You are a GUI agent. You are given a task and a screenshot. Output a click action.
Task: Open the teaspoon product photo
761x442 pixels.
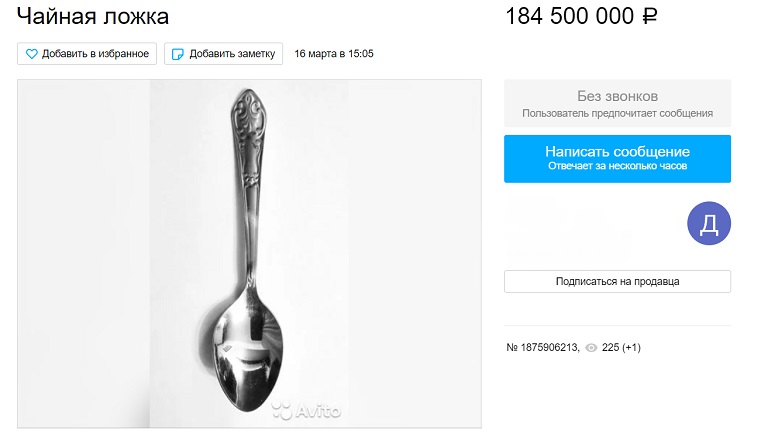[x=249, y=254]
